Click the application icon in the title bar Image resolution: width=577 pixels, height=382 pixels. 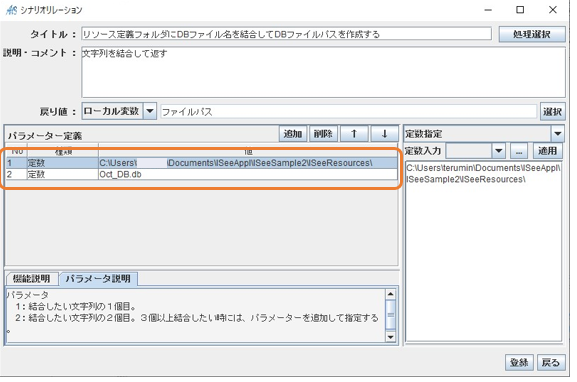(x=11, y=10)
